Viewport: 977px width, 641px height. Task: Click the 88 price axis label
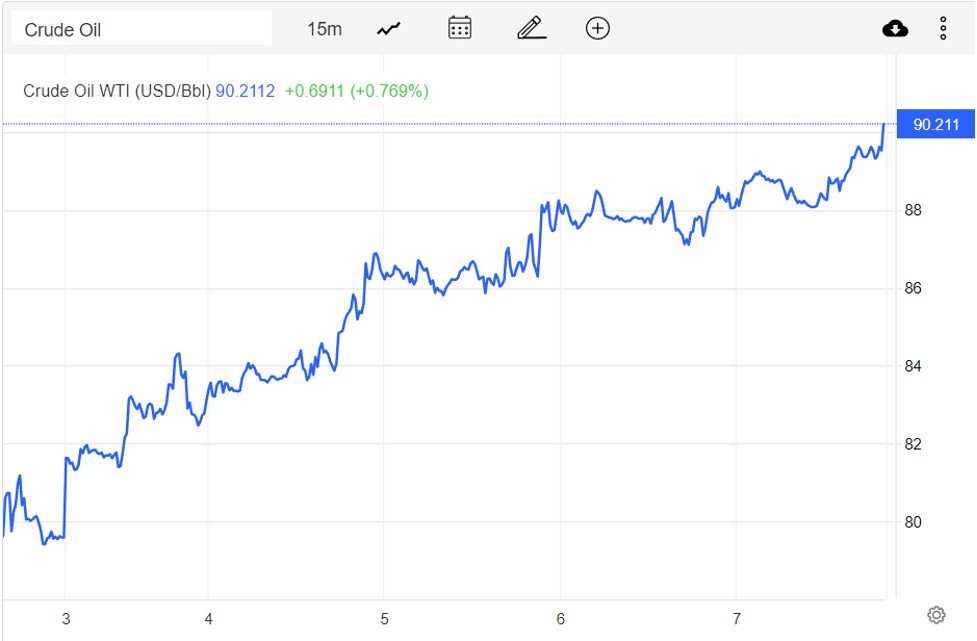(914, 210)
